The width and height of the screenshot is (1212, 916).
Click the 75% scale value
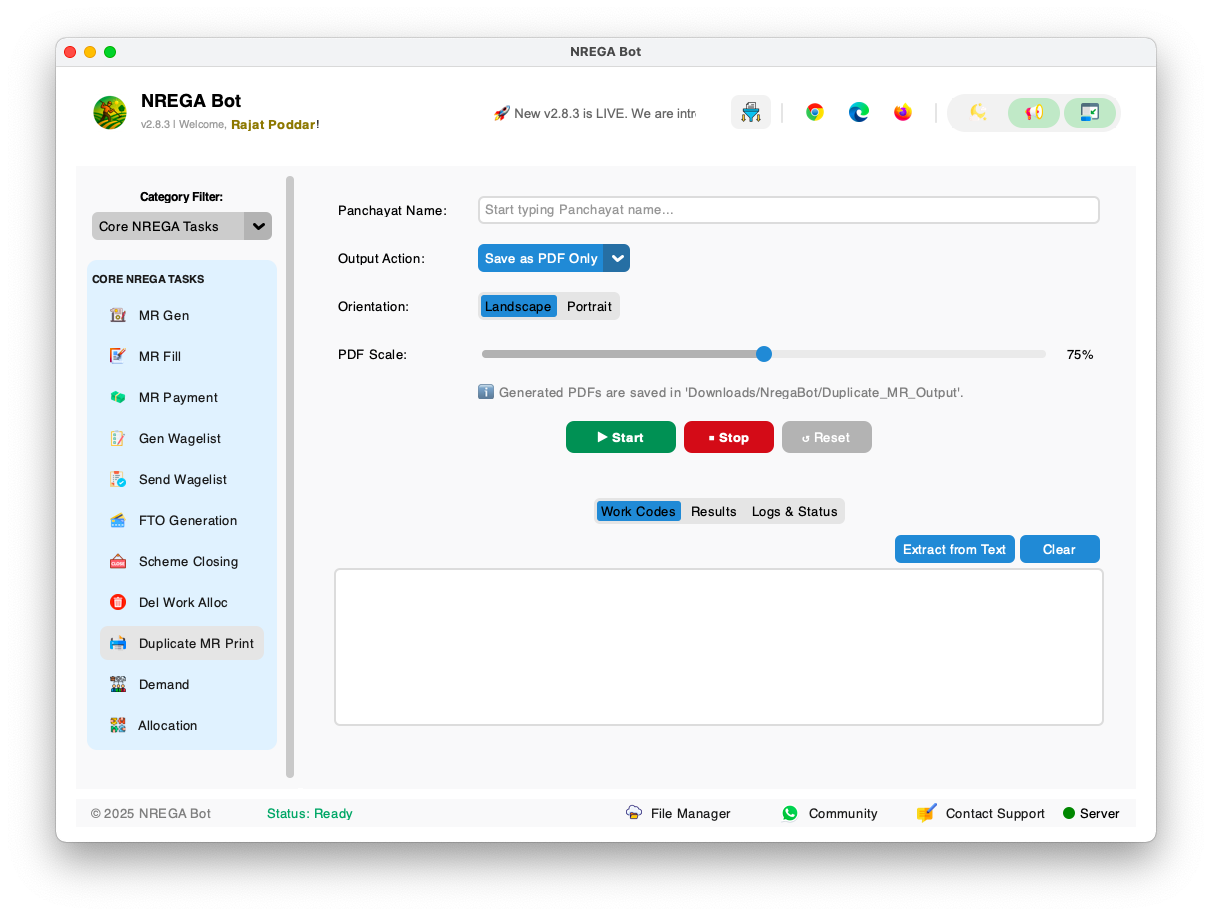coord(1080,354)
